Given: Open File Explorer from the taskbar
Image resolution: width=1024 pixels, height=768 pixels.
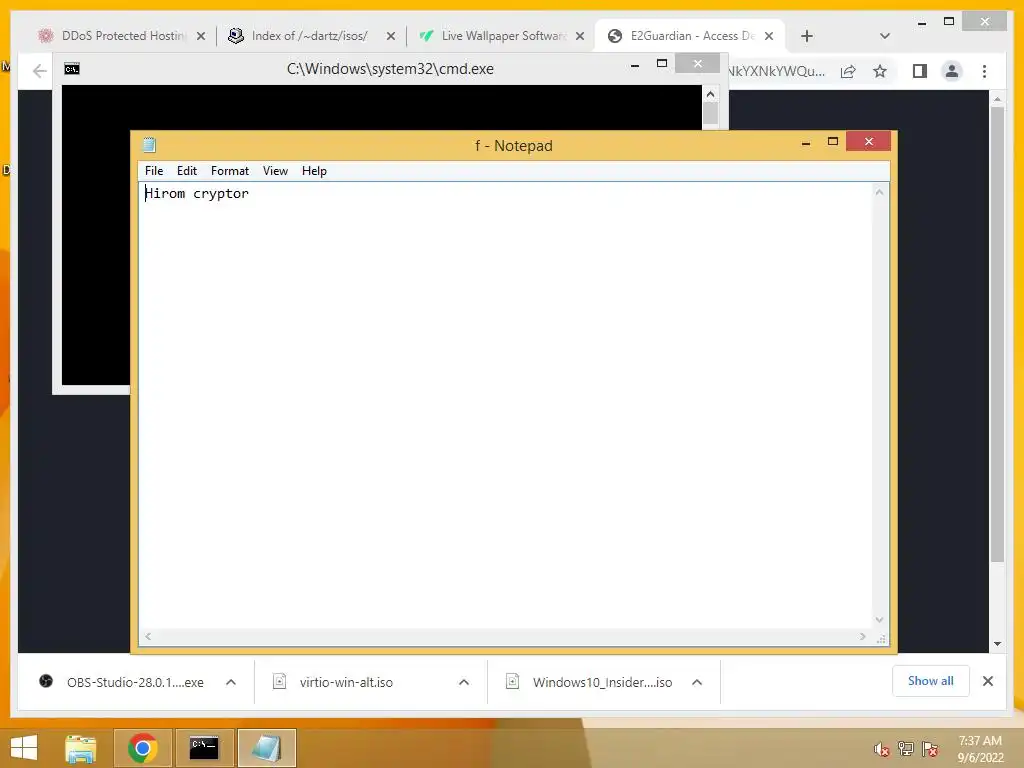Looking at the screenshot, I should click(81, 748).
